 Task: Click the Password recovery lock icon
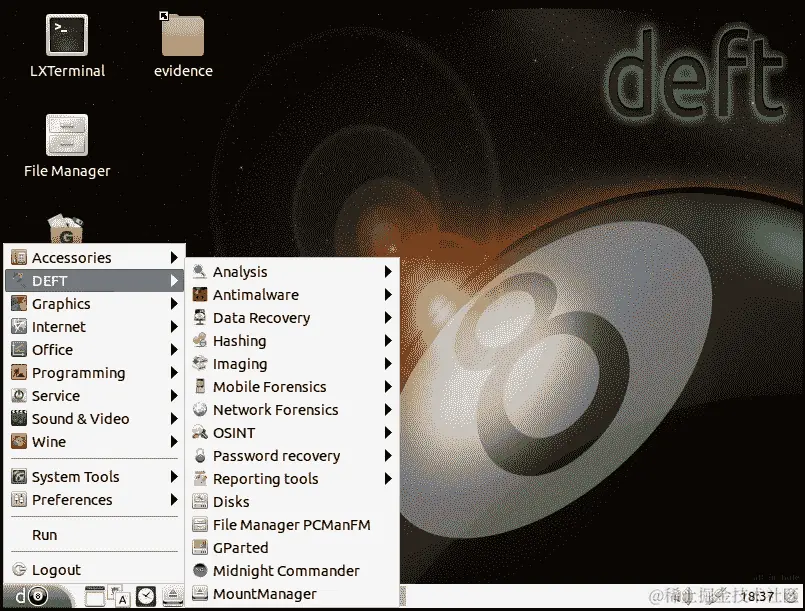[x=200, y=455]
